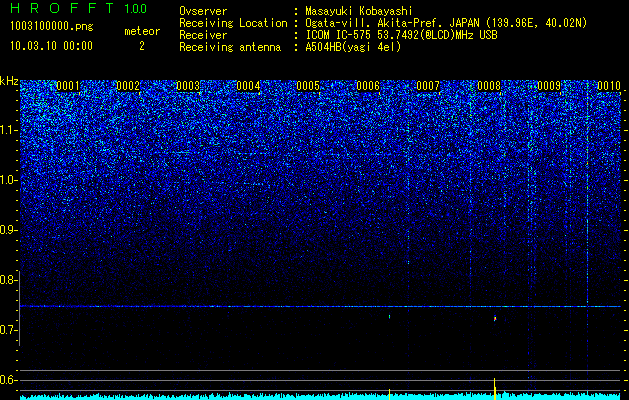Click the 0002 minute marker

click(128, 86)
